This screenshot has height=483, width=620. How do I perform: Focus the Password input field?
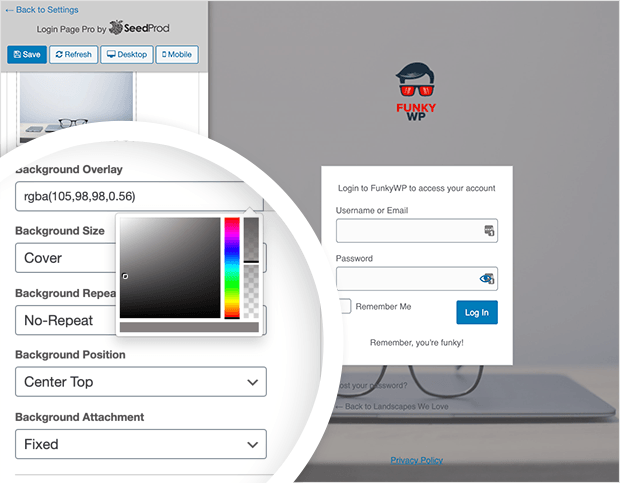[x=417, y=279]
